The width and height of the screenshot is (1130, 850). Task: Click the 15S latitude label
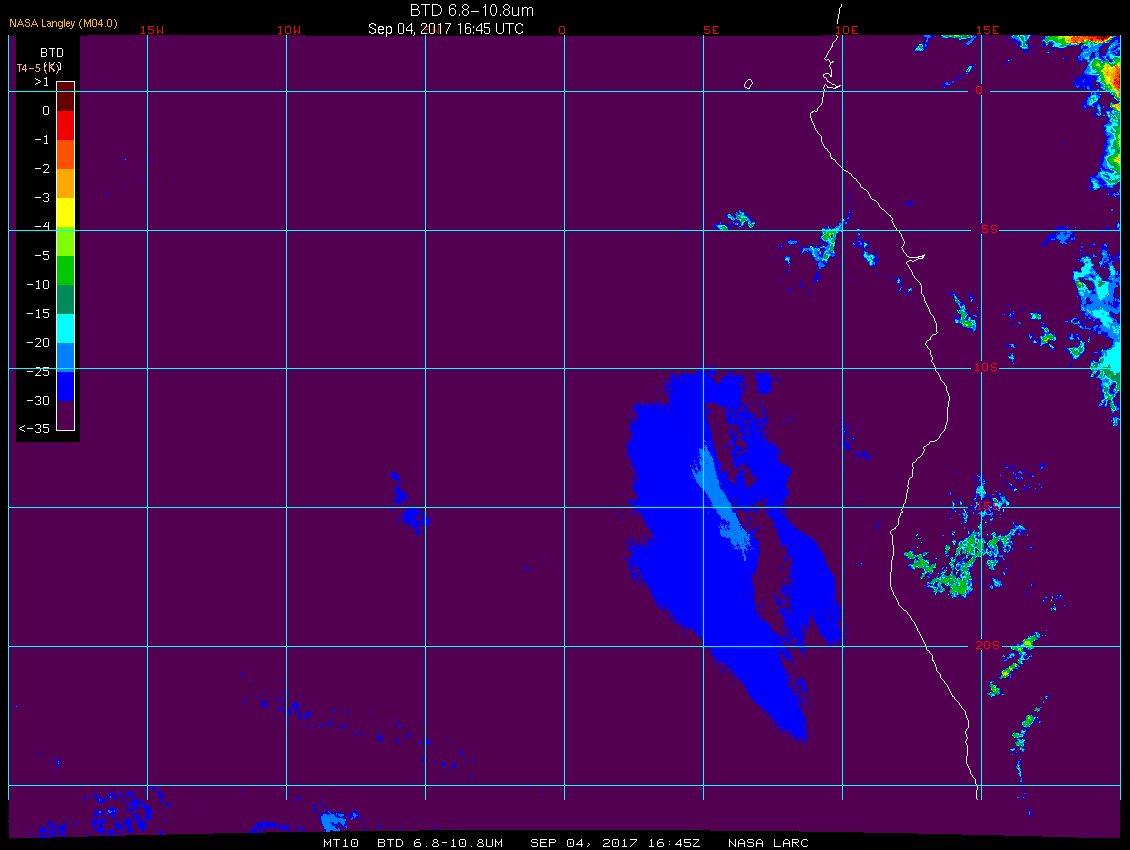986,506
